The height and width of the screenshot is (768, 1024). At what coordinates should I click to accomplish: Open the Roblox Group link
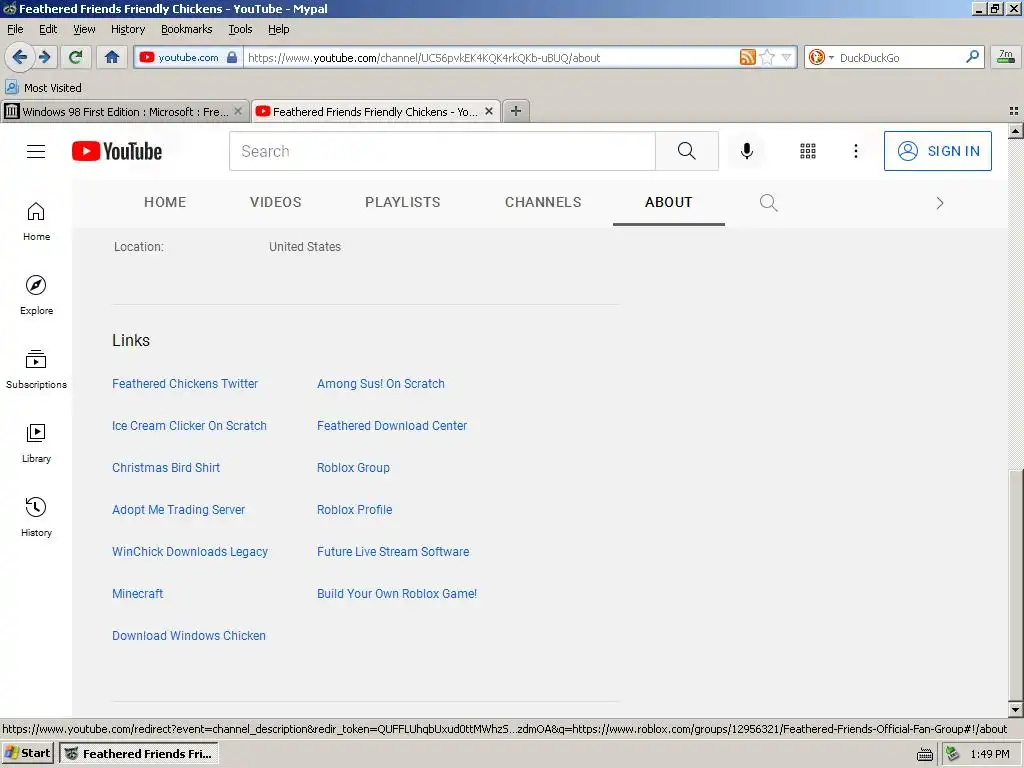(353, 468)
